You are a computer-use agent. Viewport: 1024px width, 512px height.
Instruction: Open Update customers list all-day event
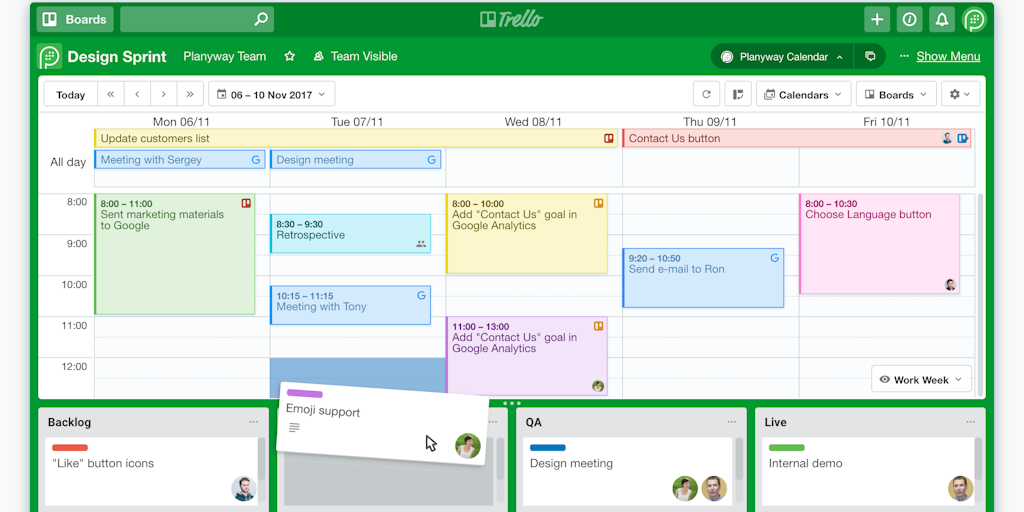[x=355, y=138]
